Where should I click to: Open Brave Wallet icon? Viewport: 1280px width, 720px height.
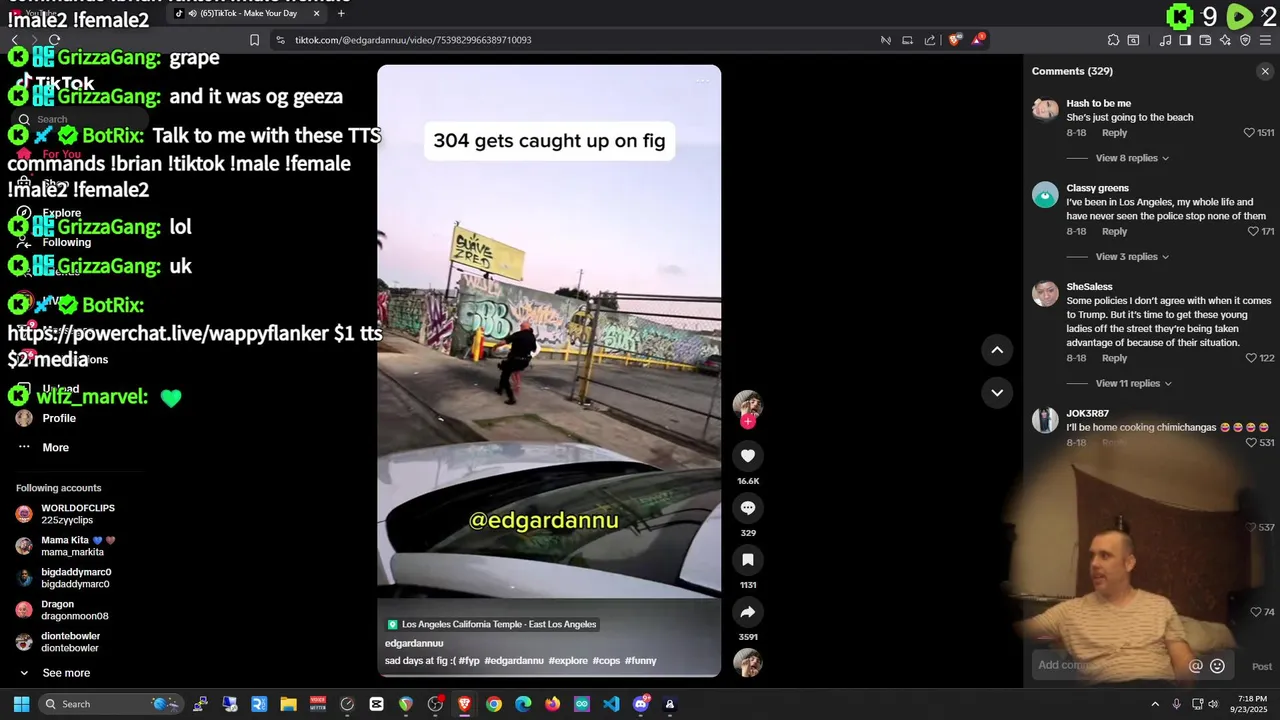coord(1205,40)
